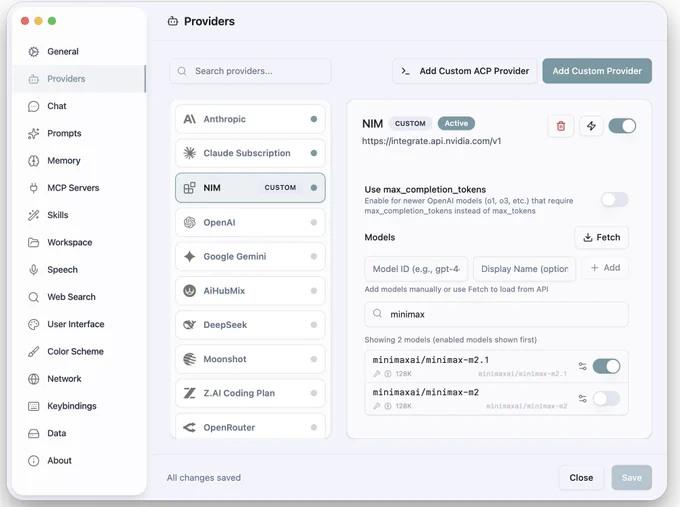The image size is (680, 507).
Task: Click the Showing 2 models label
Action: pos(451,340)
